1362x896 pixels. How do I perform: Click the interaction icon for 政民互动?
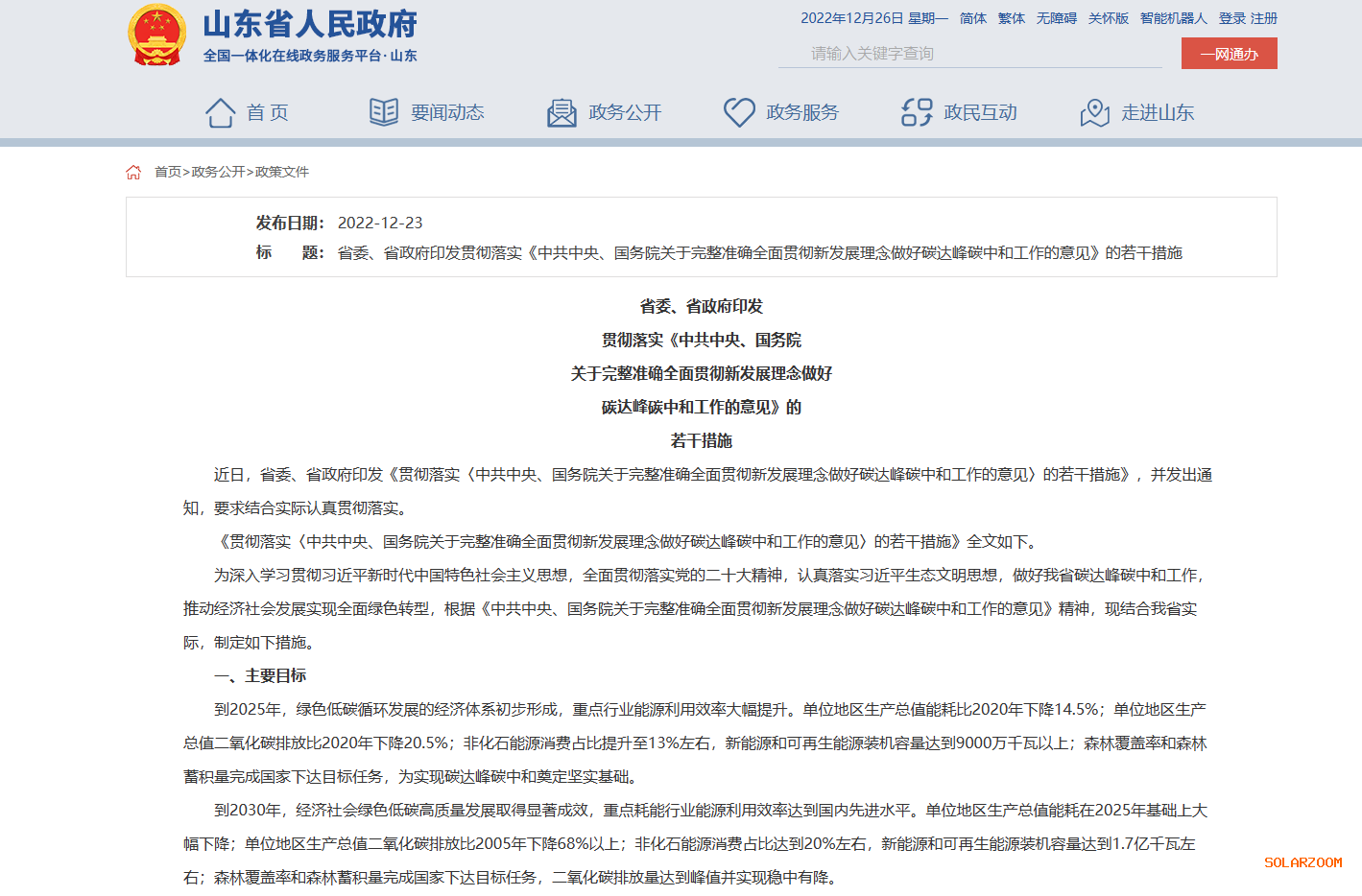coord(917,112)
